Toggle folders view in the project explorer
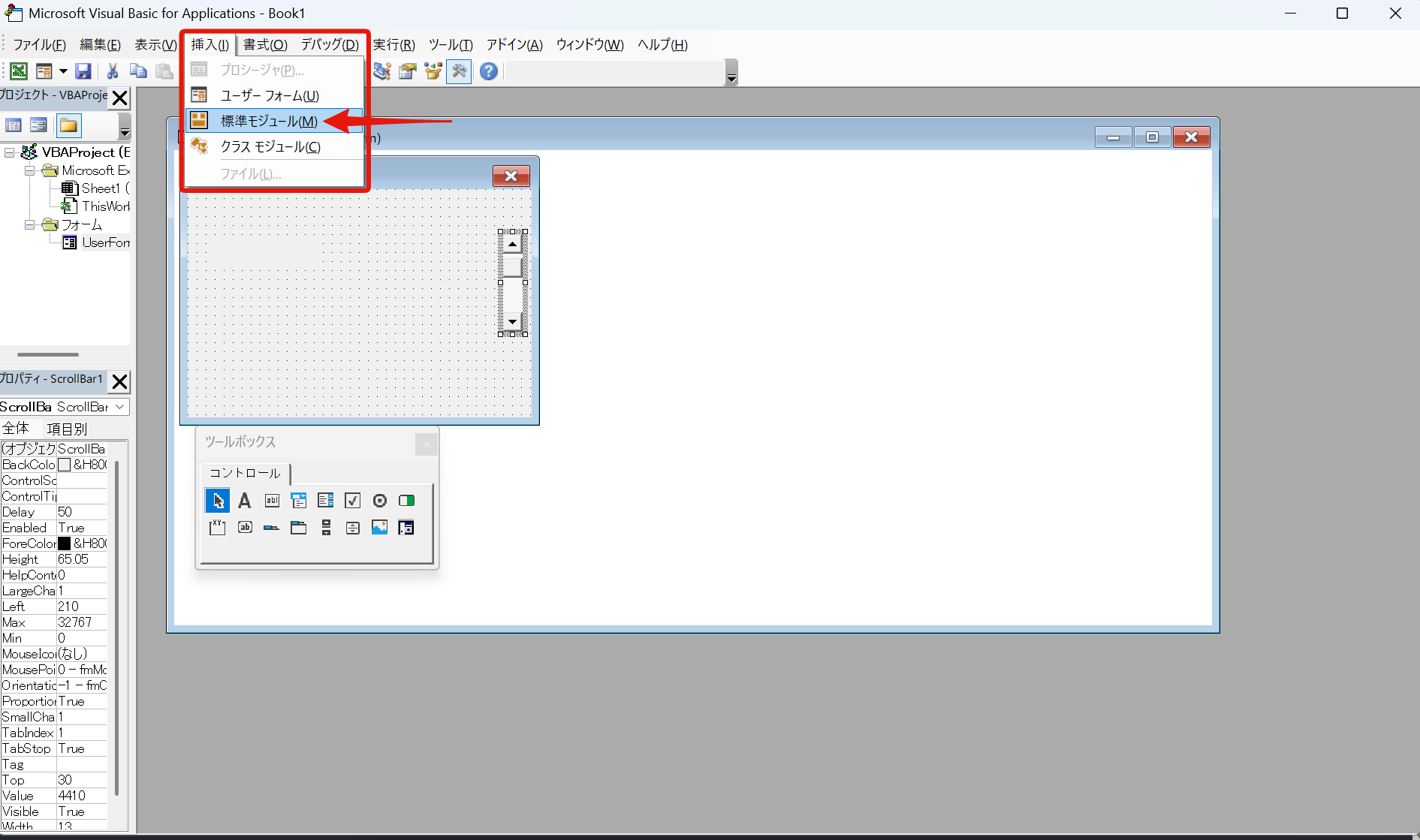This screenshot has height=840, width=1420. [x=68, y=125]
